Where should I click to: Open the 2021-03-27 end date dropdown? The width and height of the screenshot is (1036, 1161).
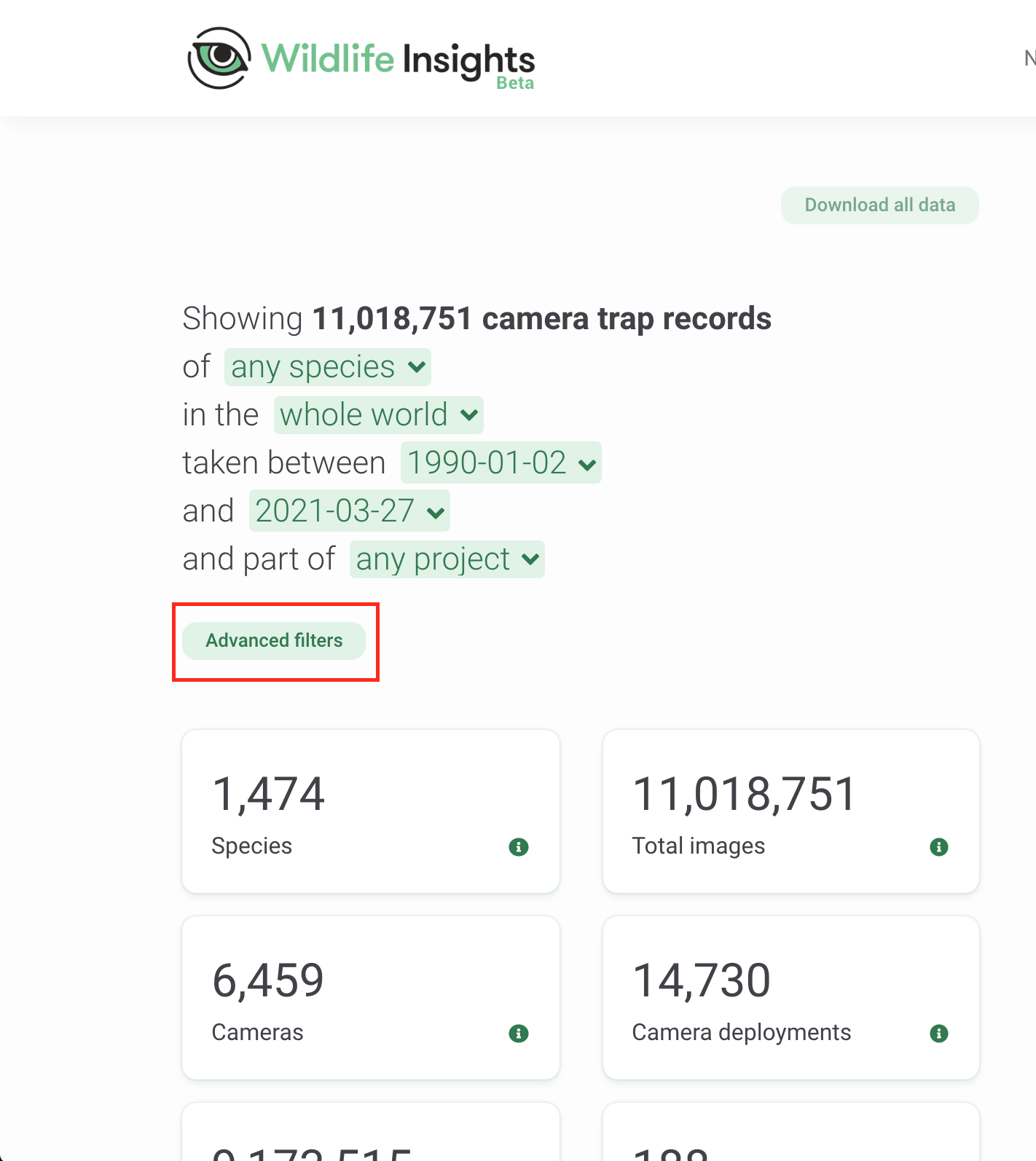pyautogui.click(x=350, y=511)
